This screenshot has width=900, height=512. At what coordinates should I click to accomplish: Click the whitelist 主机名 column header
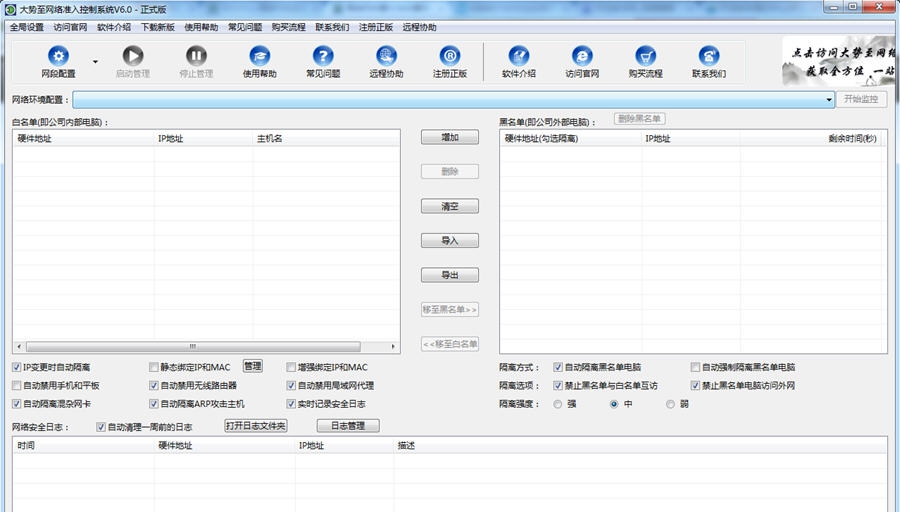[x=326, y=138]
